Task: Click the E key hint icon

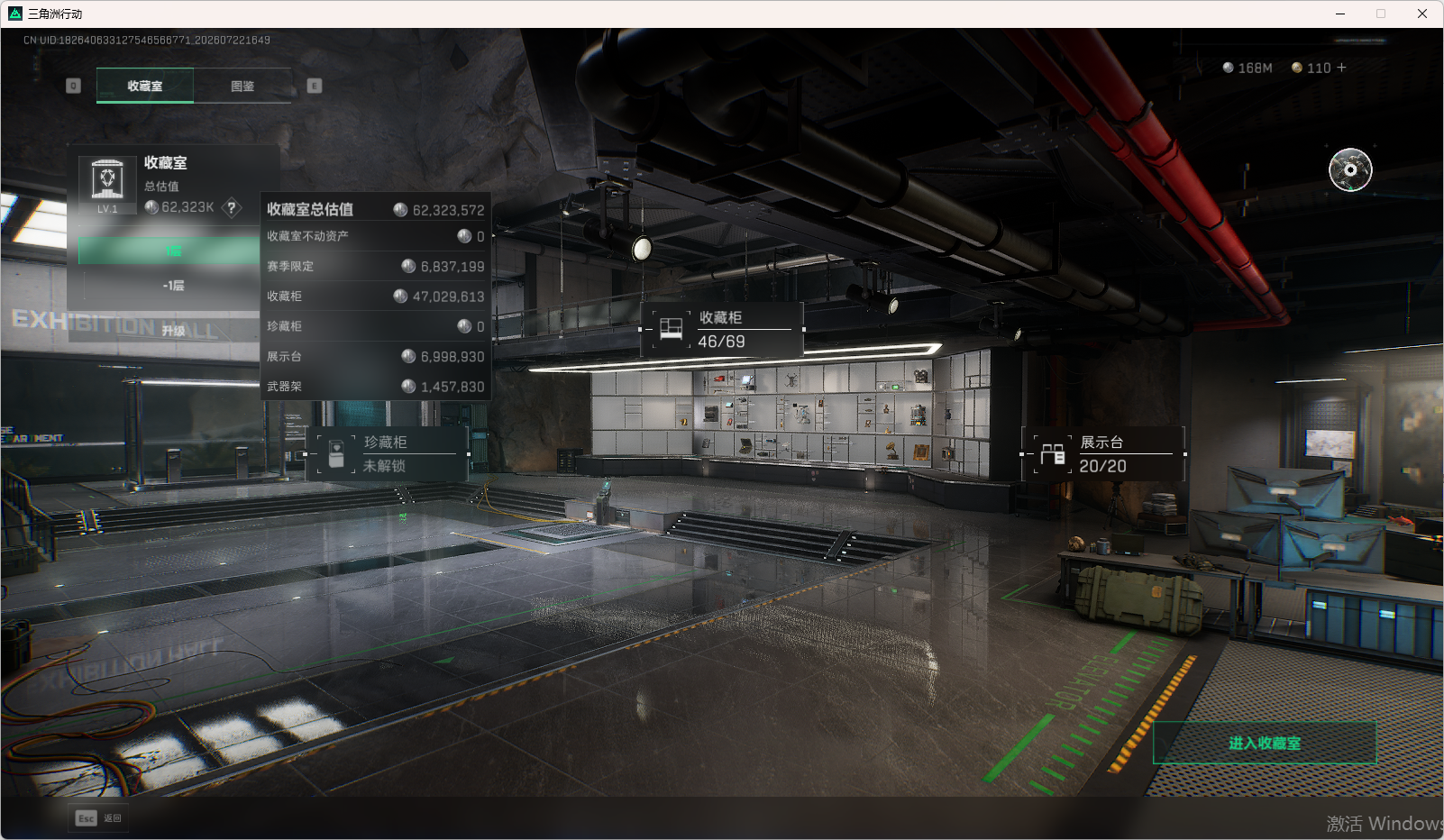Action: [x=315, y=86]
